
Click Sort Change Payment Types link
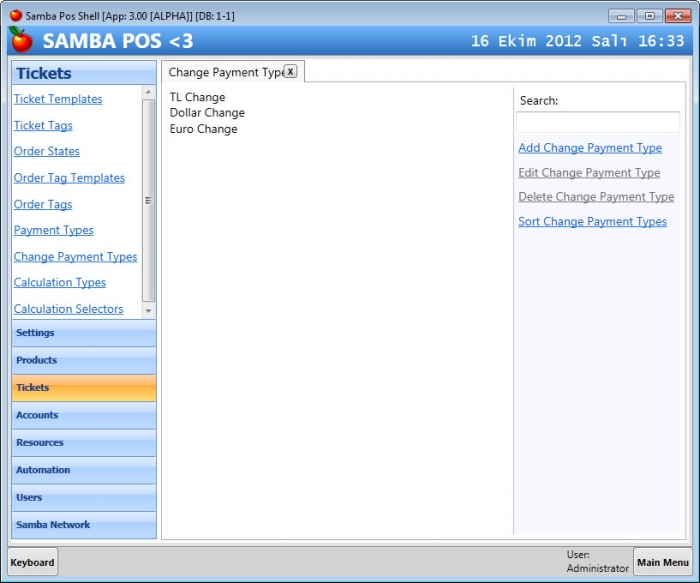(592, 221)
